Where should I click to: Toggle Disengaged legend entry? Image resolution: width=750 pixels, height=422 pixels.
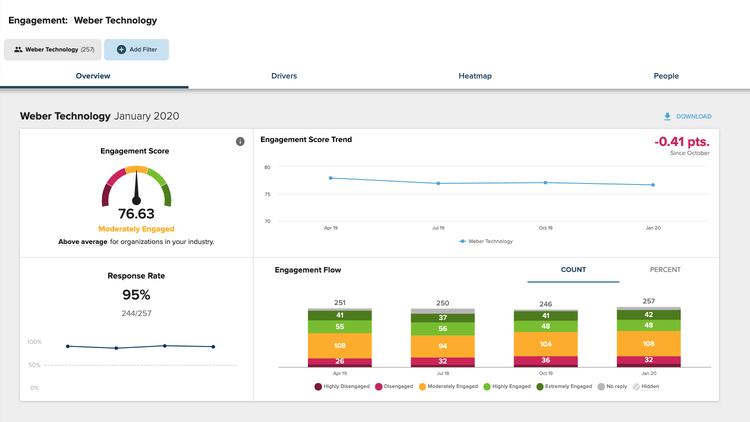[394, 387]
